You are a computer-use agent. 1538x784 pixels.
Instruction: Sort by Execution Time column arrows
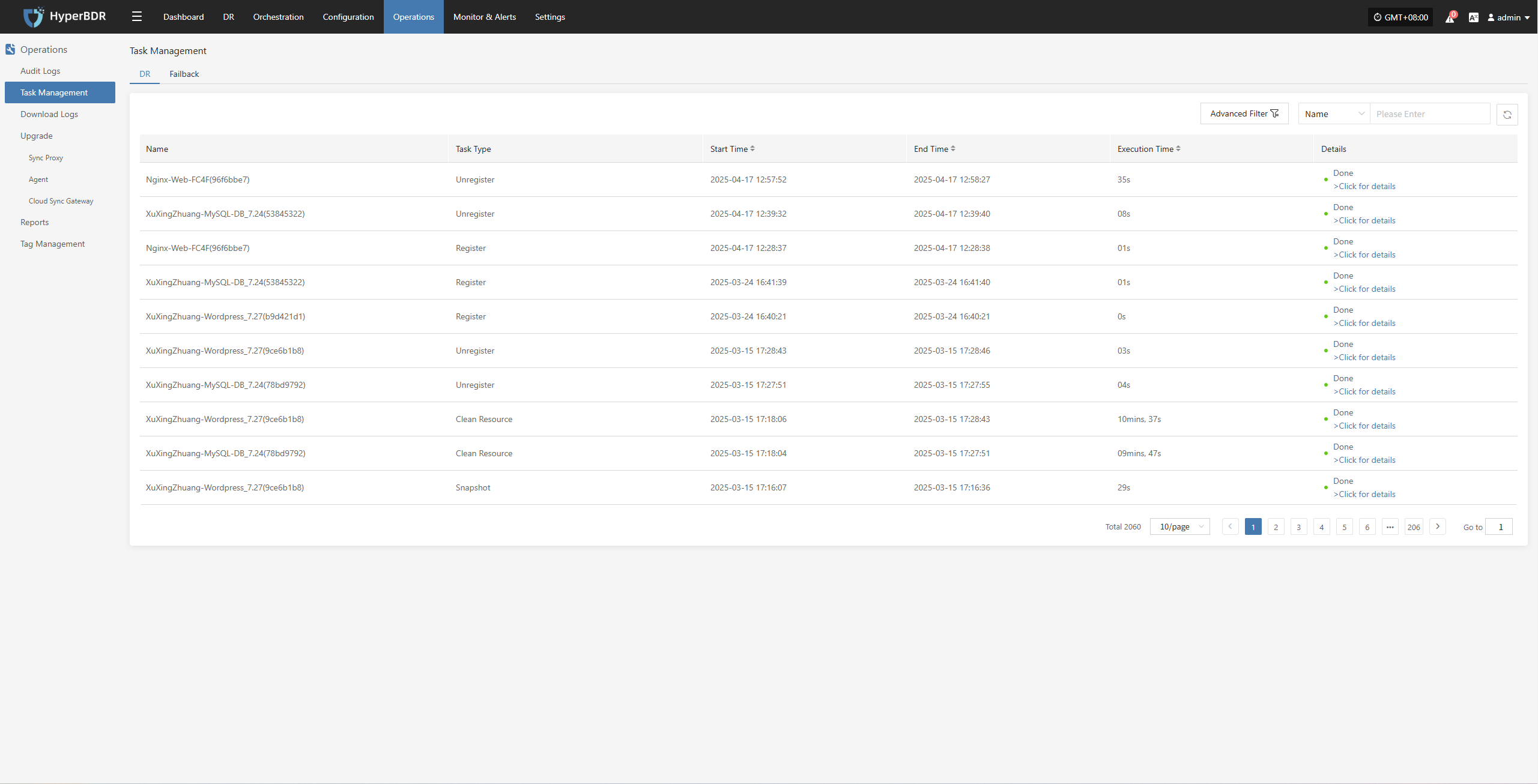point(1178,148)
